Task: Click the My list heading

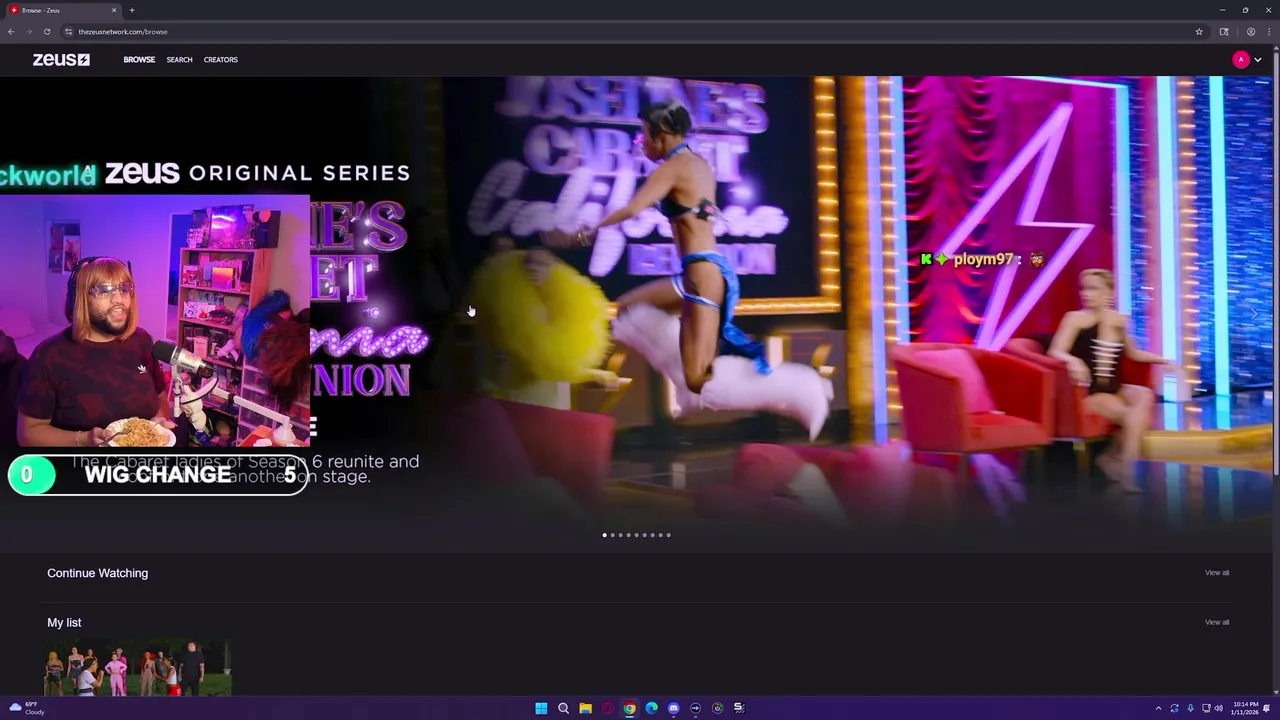Action: click(x=64, y=622)
